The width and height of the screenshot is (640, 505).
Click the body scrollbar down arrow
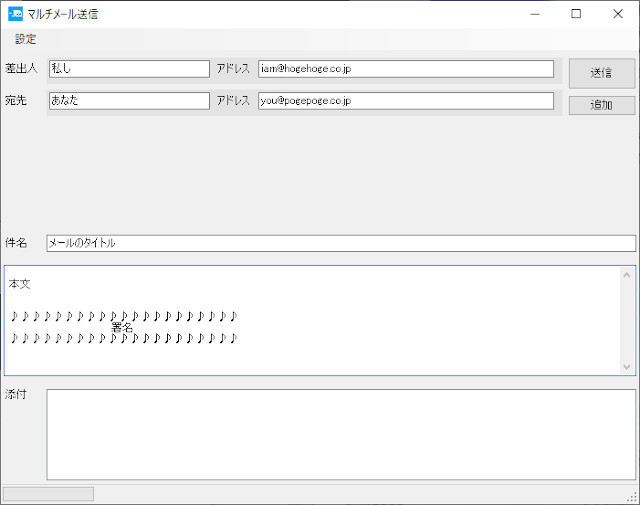pos(627,367)
